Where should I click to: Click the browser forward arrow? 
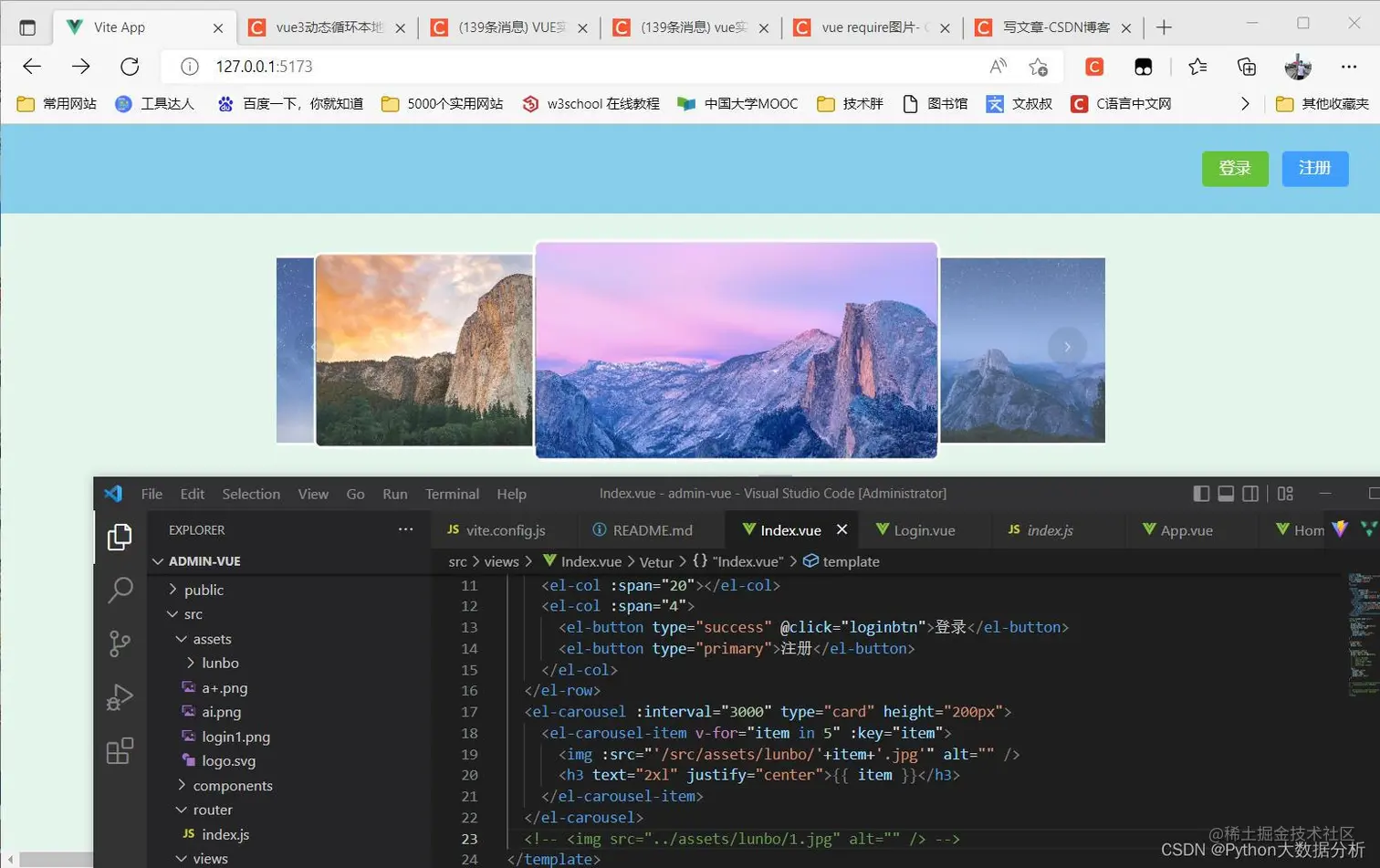pyautogui.click(x=81, y=66)
